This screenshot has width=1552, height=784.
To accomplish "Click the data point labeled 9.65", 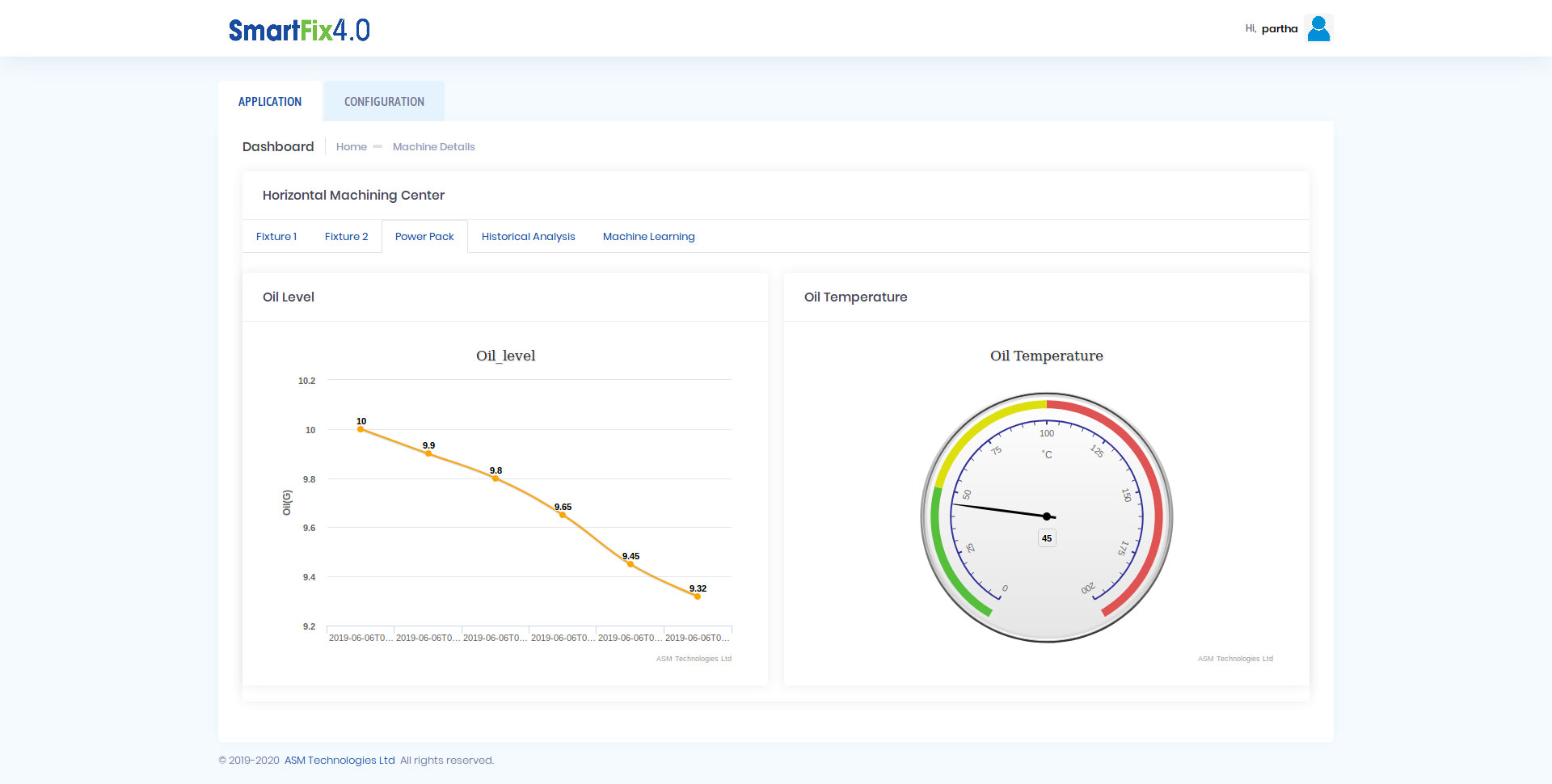I will (x=563, y=515).
